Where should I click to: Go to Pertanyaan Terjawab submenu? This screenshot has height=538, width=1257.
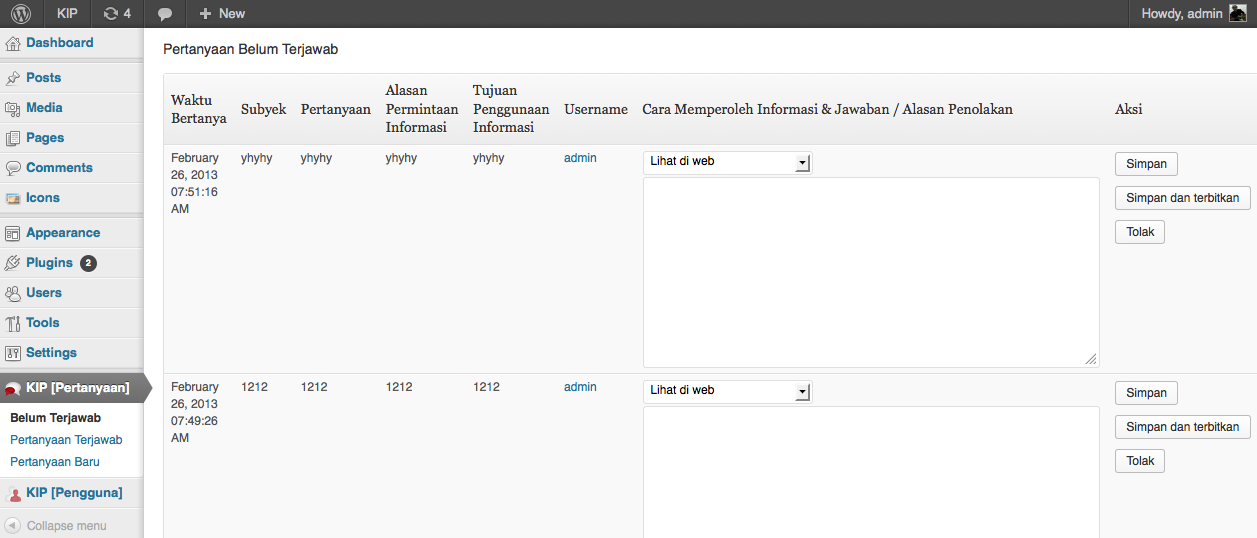(x=66, y=440)
